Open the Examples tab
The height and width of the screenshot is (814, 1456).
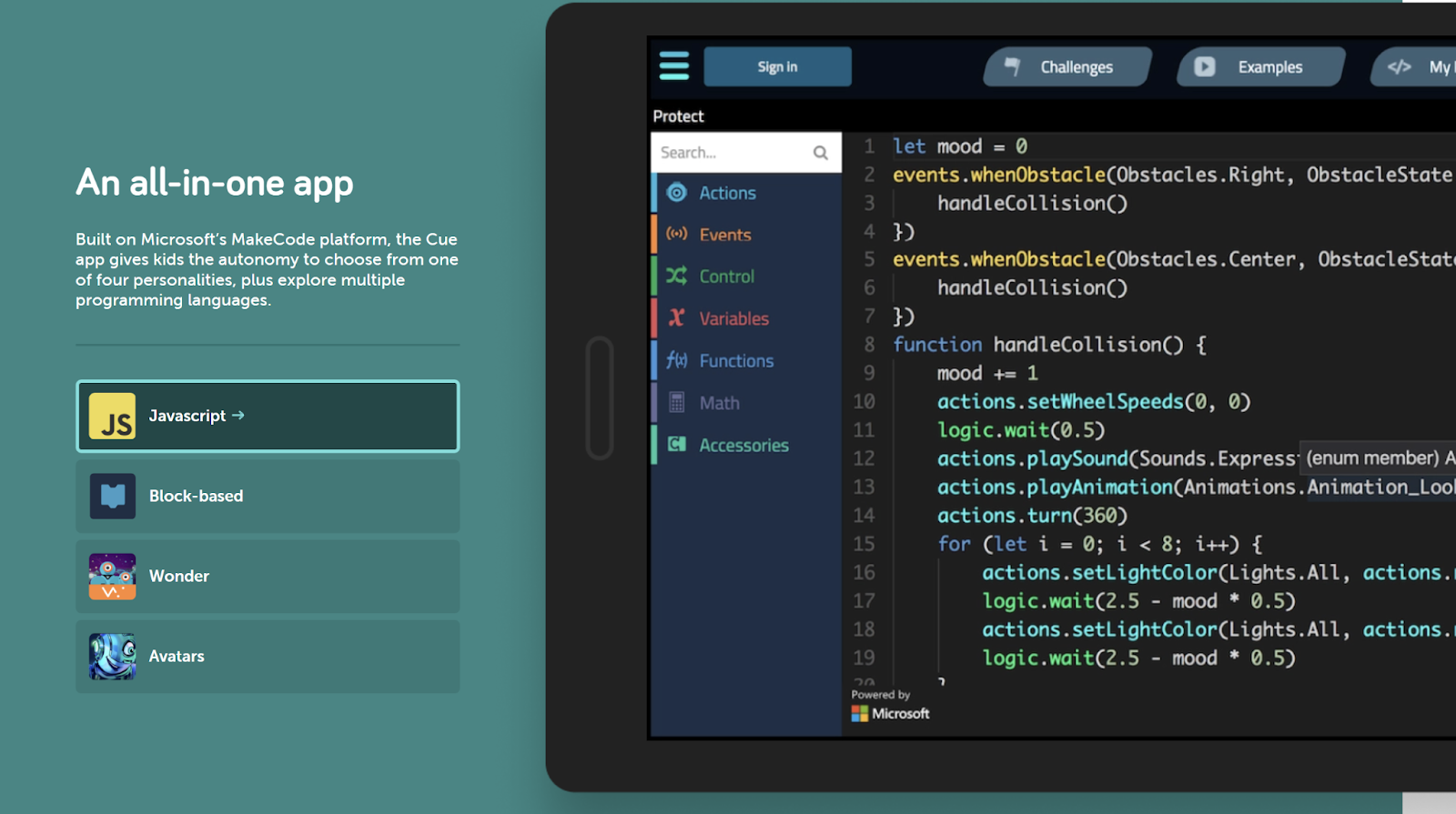(1260, 66)
